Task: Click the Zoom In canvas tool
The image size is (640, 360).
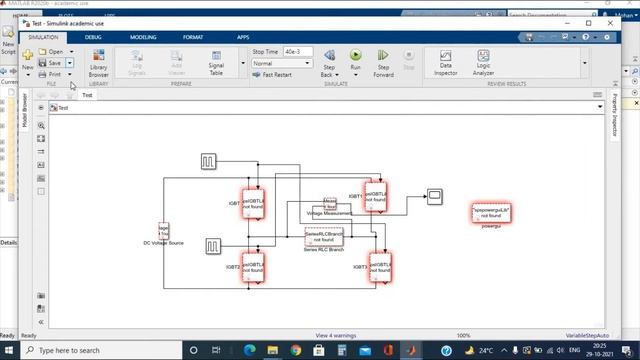Action: click(41, 125)
